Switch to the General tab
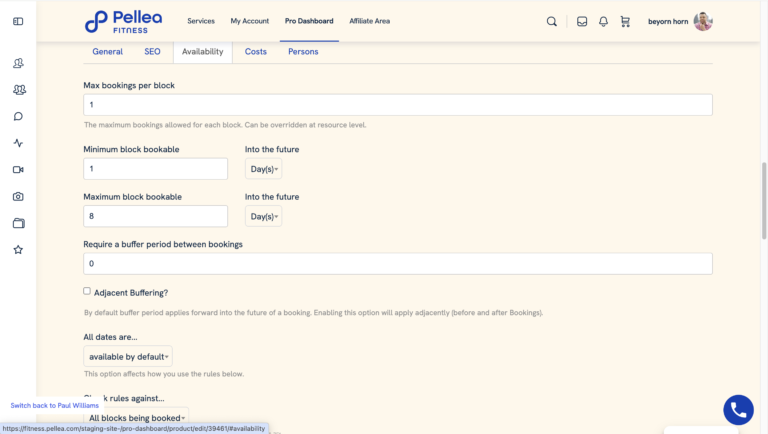This screenshot has width=768, height=434. click(x=108, y=51)
